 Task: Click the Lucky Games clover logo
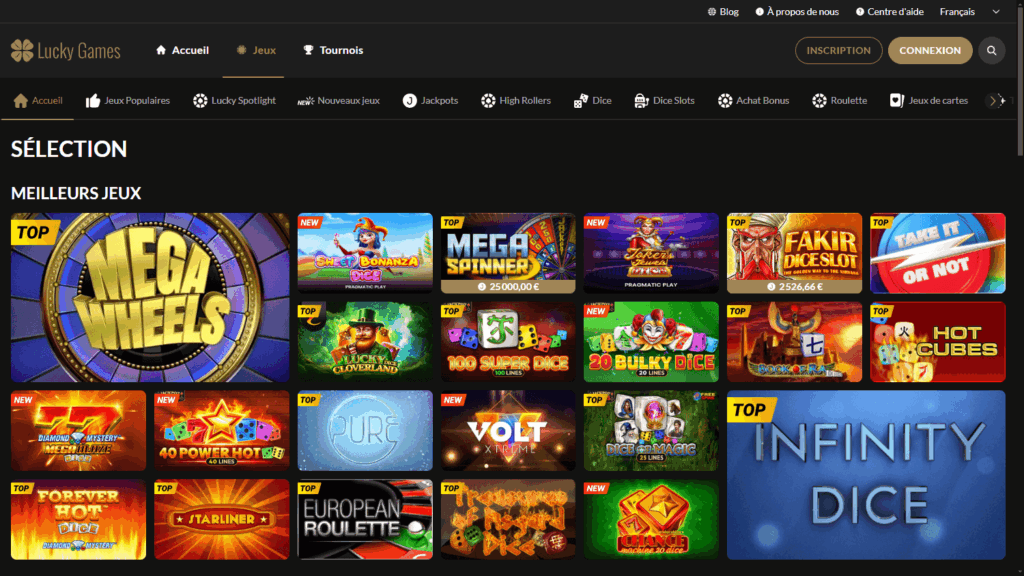[x=22, y=51]
